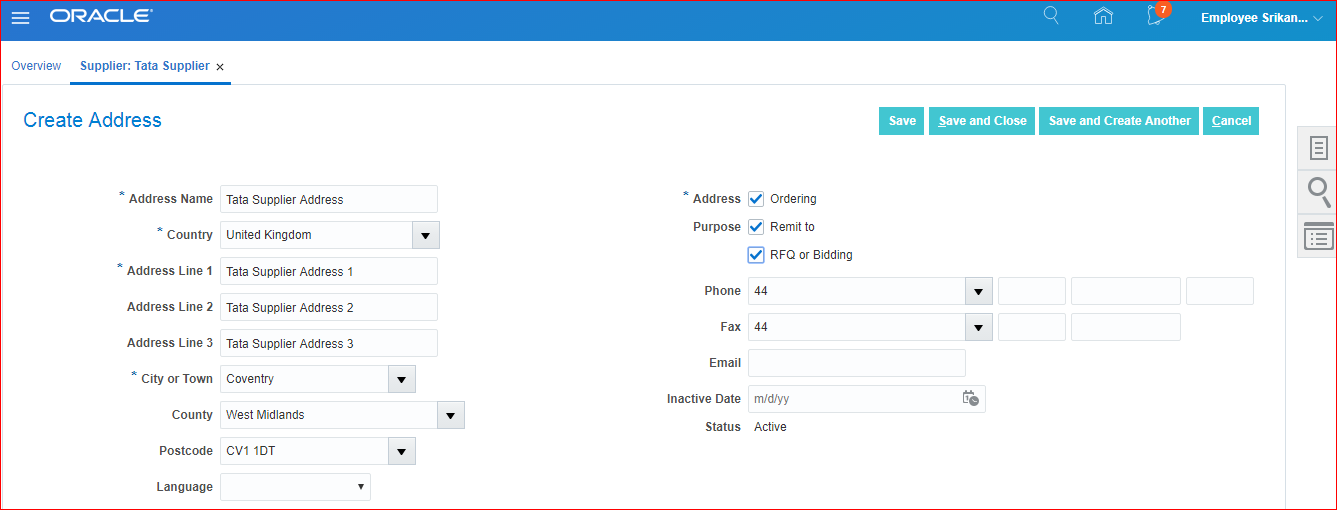Click the Cancel button
The image size is (1337, 510).
(x=1231, y=121)
